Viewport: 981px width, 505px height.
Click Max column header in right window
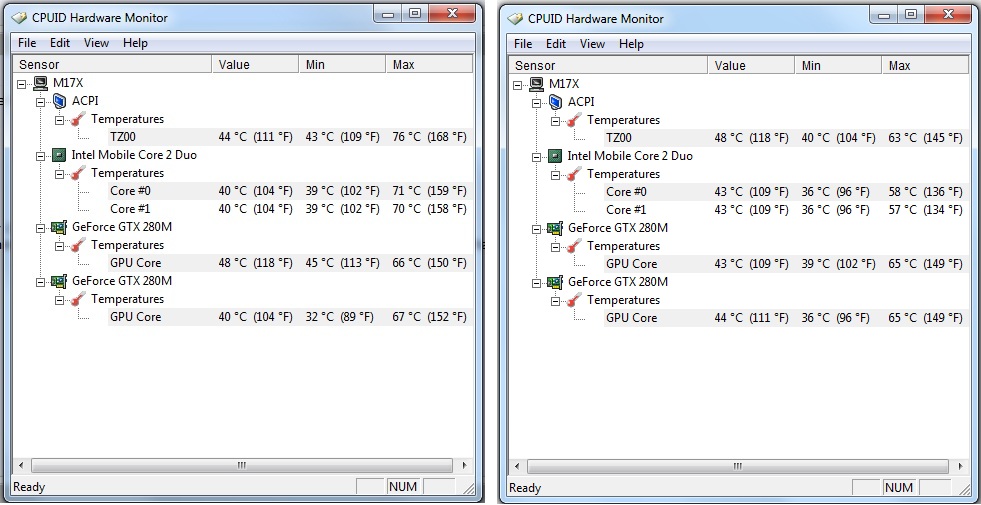point(925,66)
